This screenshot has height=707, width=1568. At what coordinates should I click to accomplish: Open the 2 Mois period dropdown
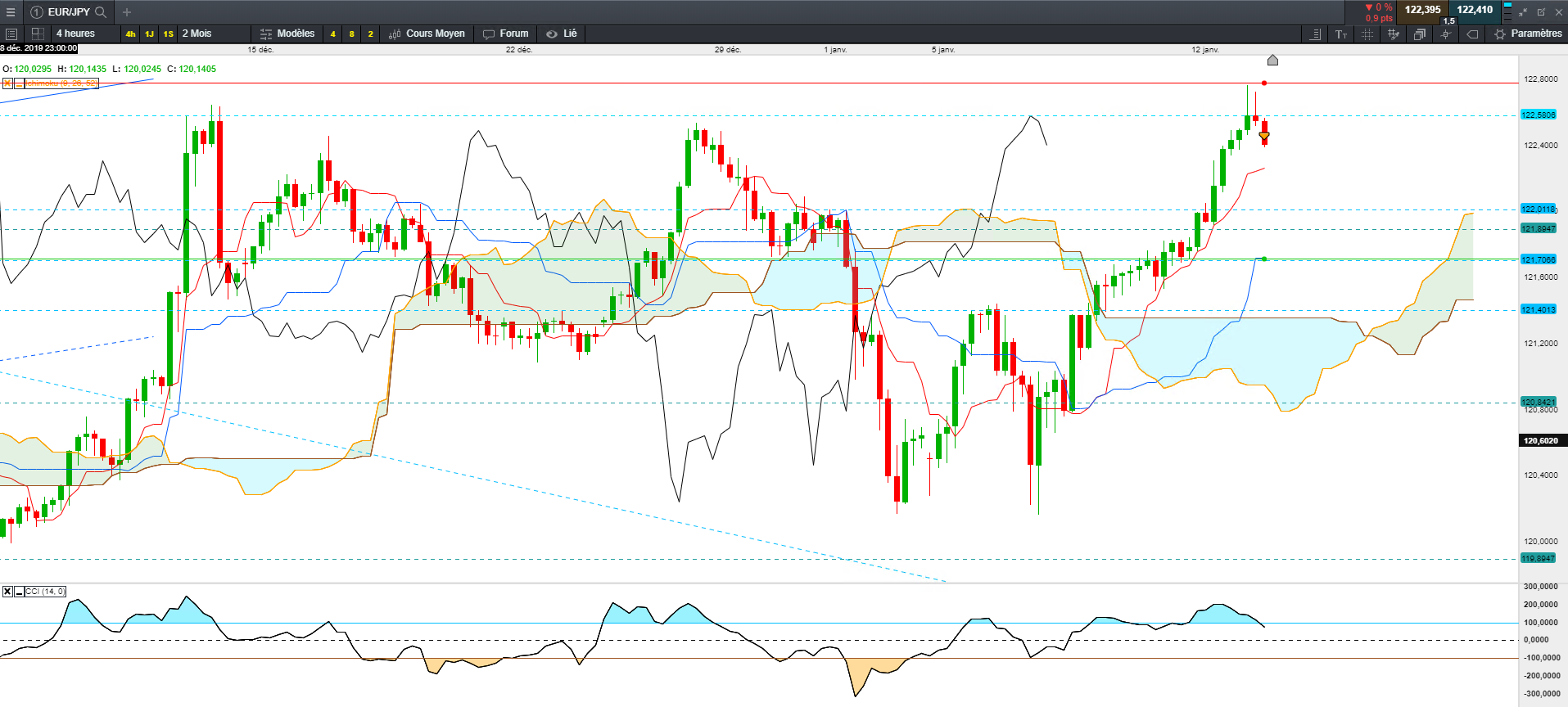click(x=215, y=34)
